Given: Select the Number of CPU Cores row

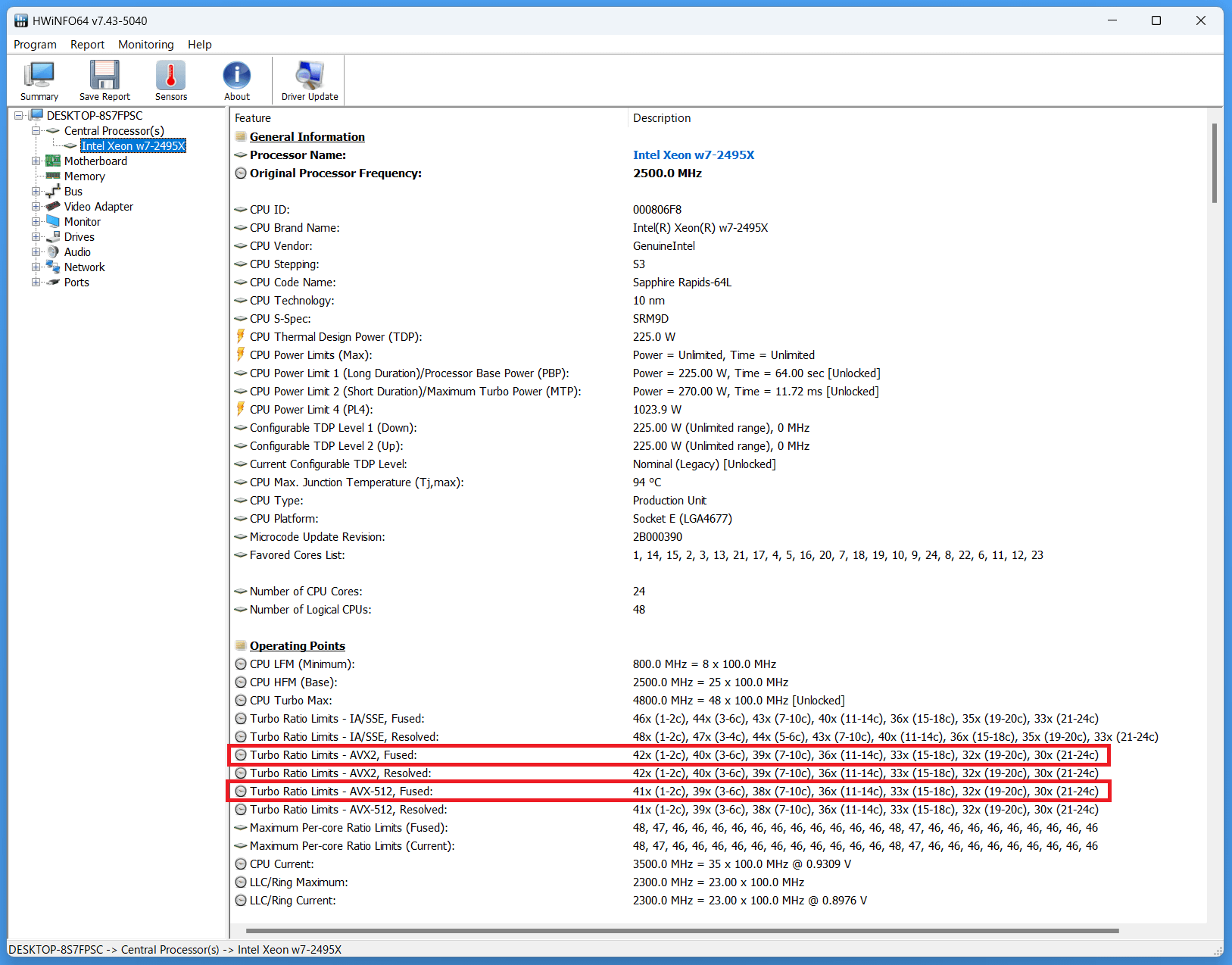Looking at the screenshot, I should pos(717,591).
